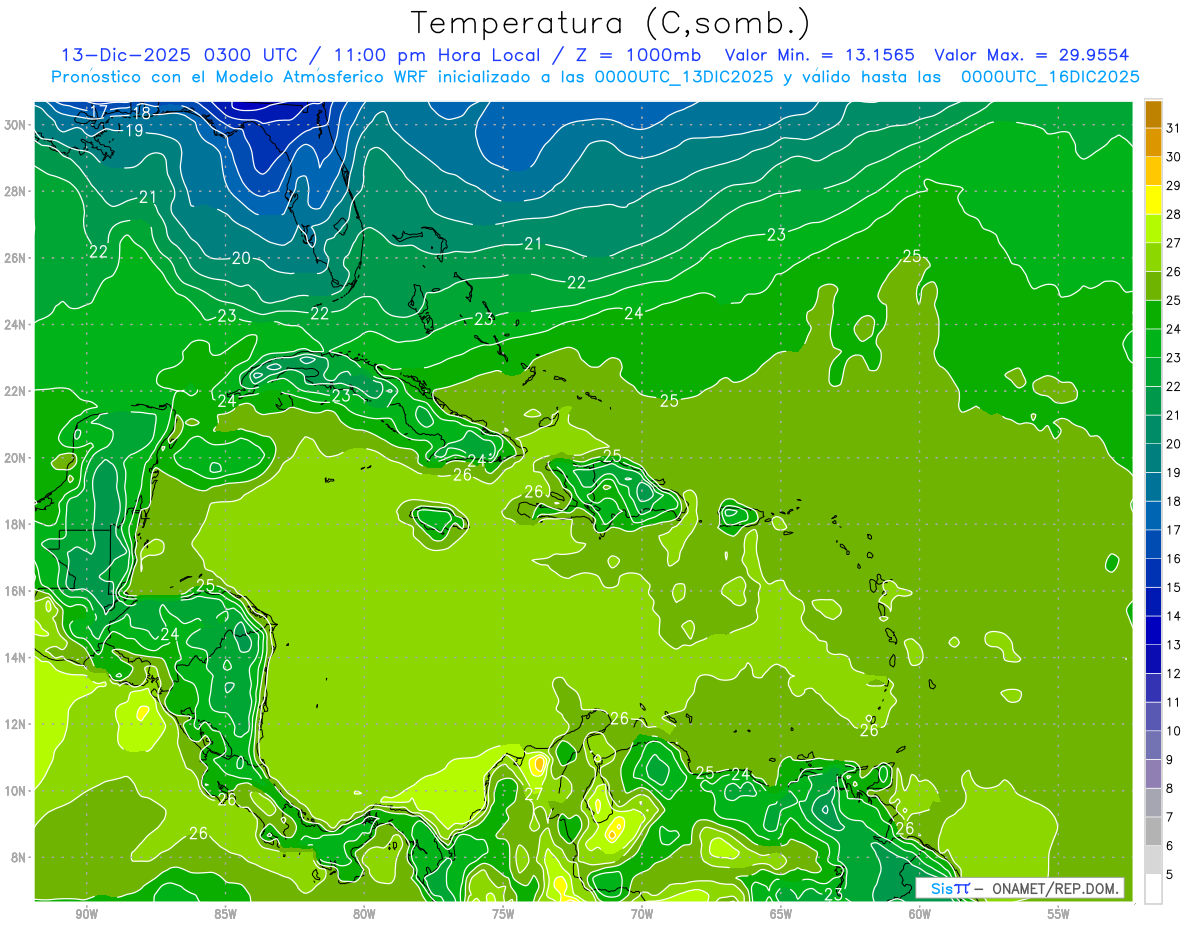Click the 'Temperatura (C,somb.)' chart title
1200x927 pixels.
coord(610,23)
